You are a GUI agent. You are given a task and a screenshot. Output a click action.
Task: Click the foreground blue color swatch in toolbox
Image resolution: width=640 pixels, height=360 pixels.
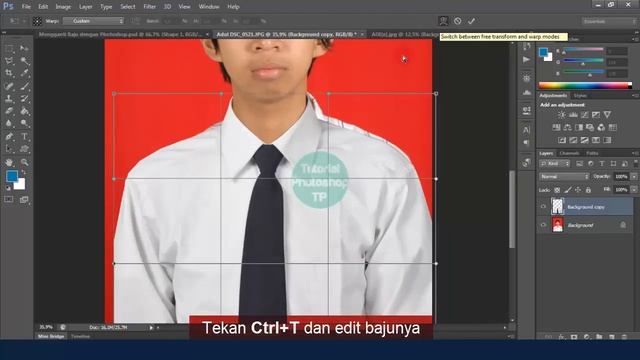coord(12,176)
